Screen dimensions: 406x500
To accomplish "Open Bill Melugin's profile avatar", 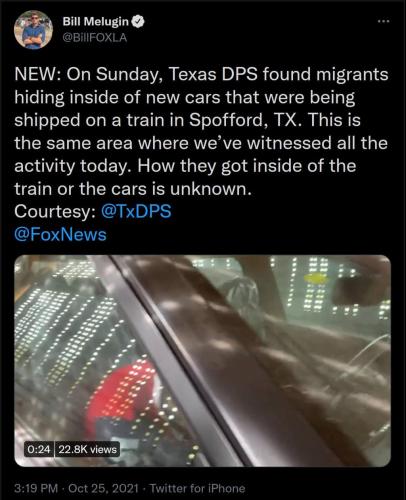I will 33,30.
